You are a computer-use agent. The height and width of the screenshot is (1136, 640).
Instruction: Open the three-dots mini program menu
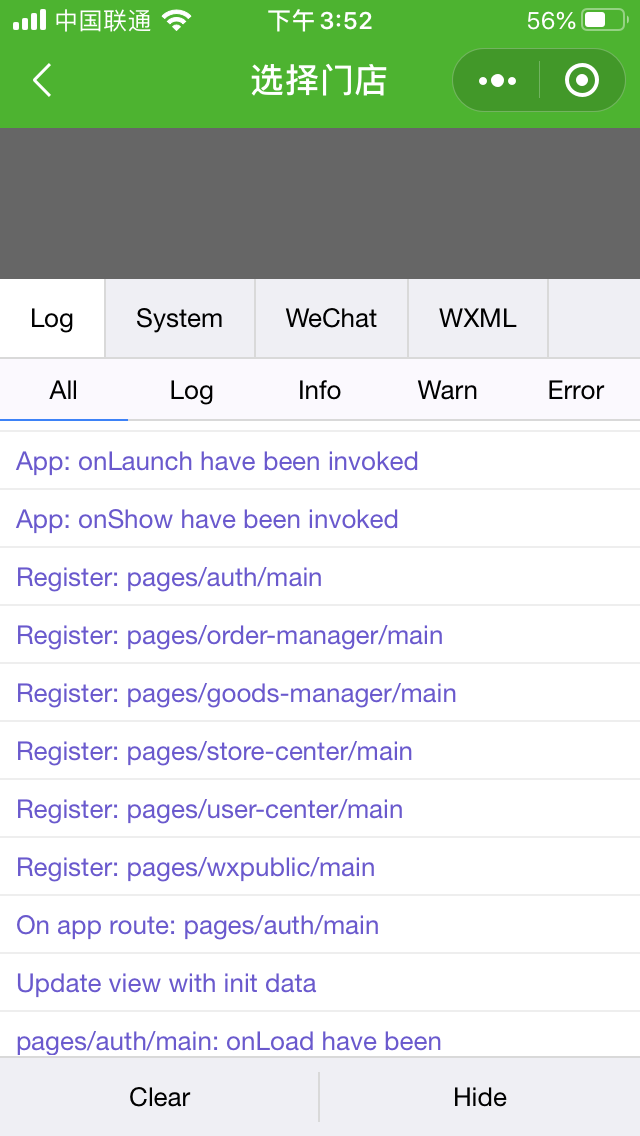[x=497, y=80]
